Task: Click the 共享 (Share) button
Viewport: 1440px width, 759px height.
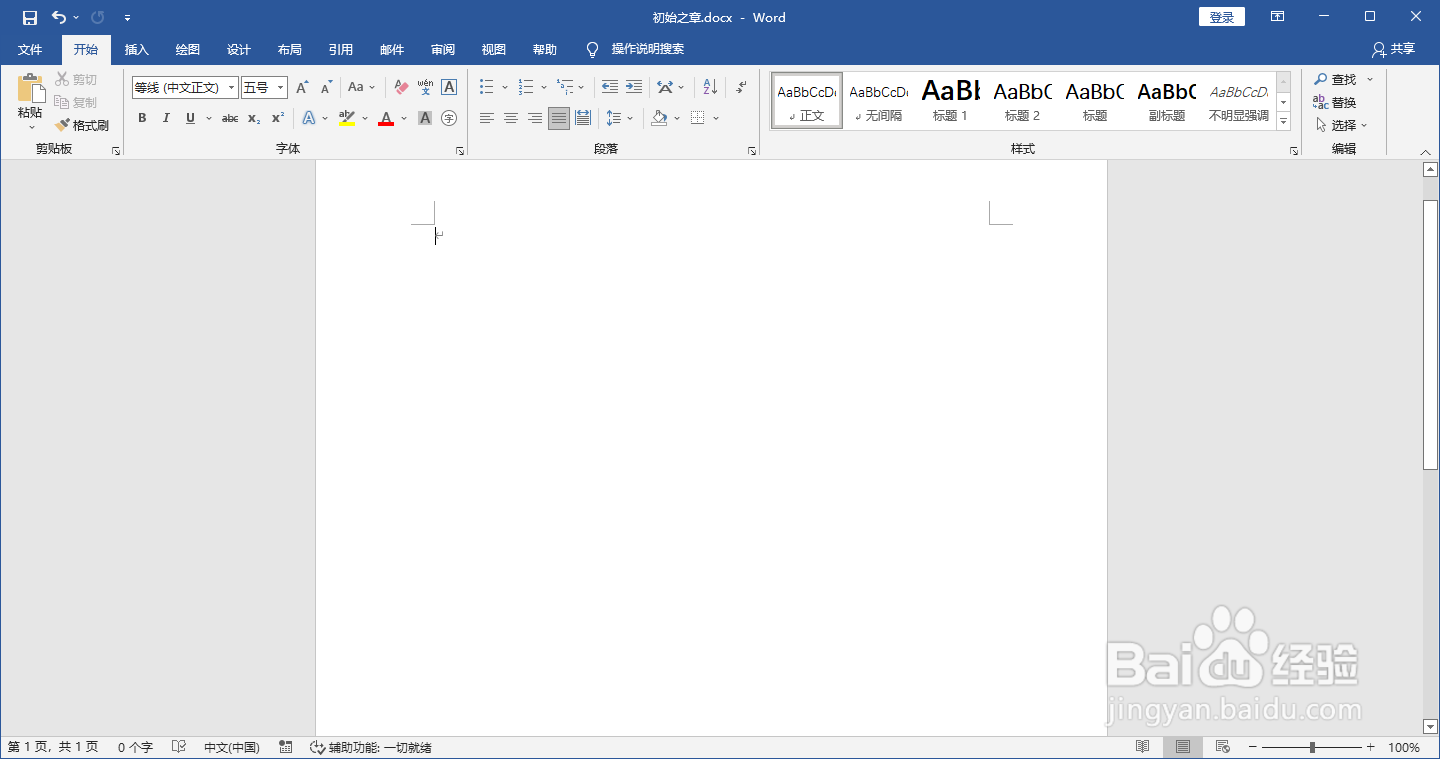Action: 1394,49
